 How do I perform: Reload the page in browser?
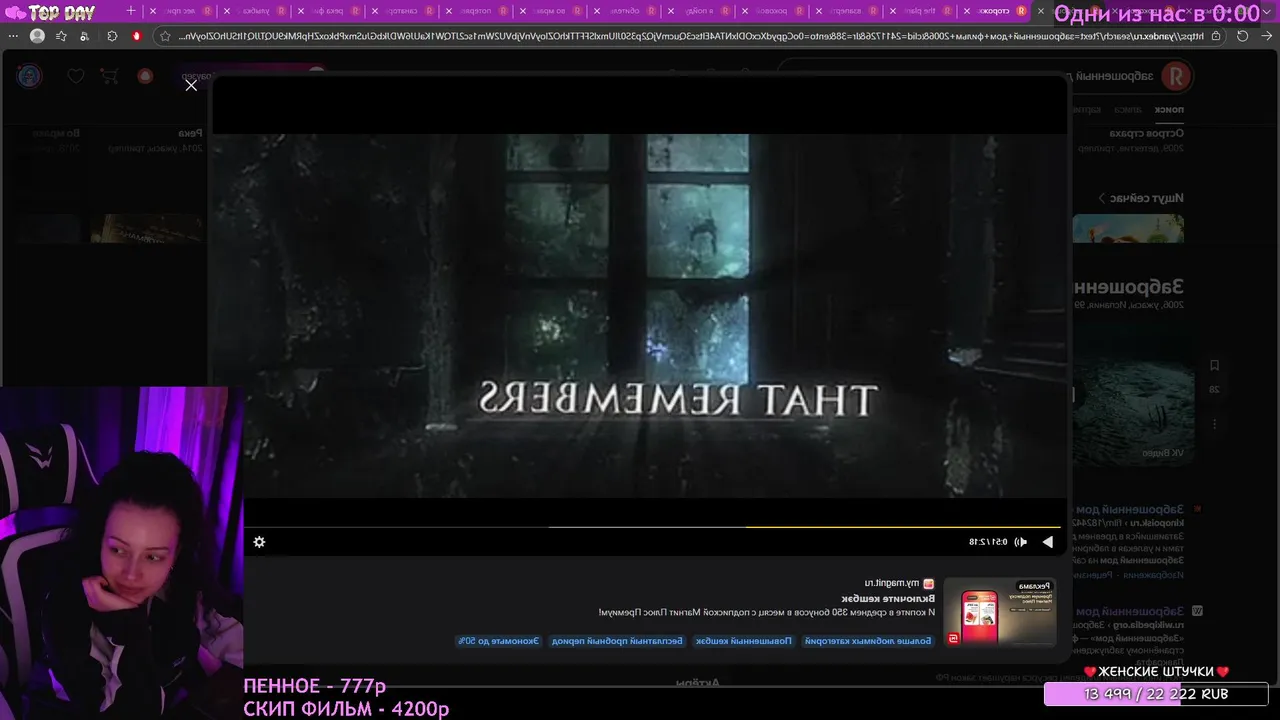tap(1242, 36)
